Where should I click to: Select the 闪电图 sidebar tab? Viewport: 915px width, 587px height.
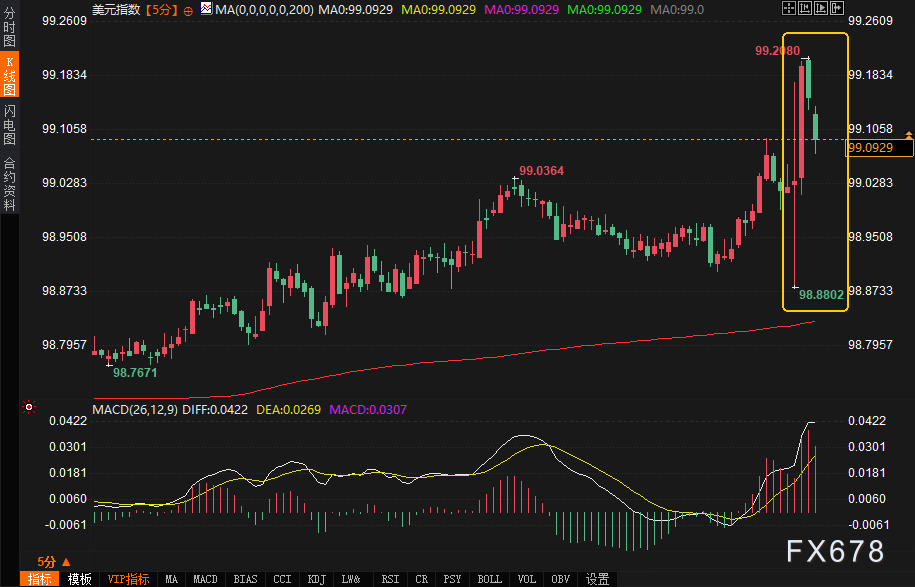tap(10, 124)
